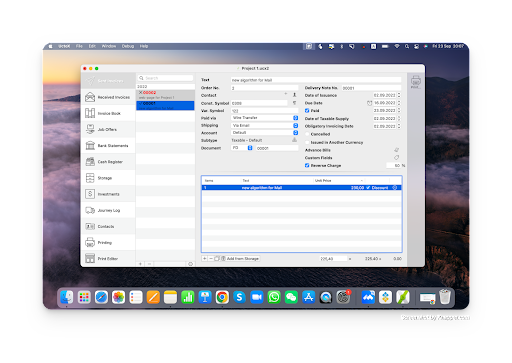Open the Sent Invoices section
The image size is (512, 363).
pos(108,81)
